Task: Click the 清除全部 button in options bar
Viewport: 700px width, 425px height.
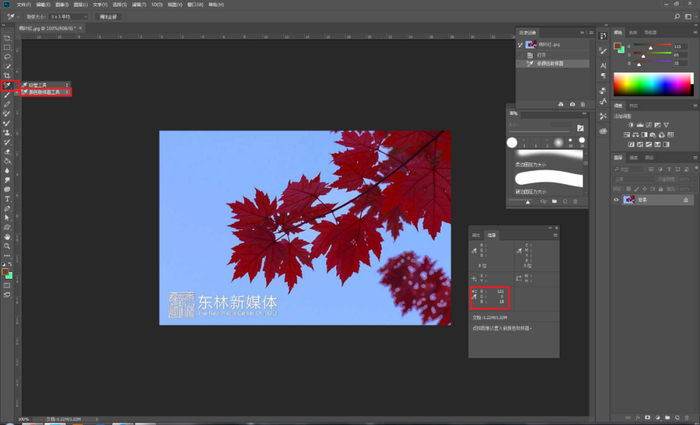Action: (108, 17)
